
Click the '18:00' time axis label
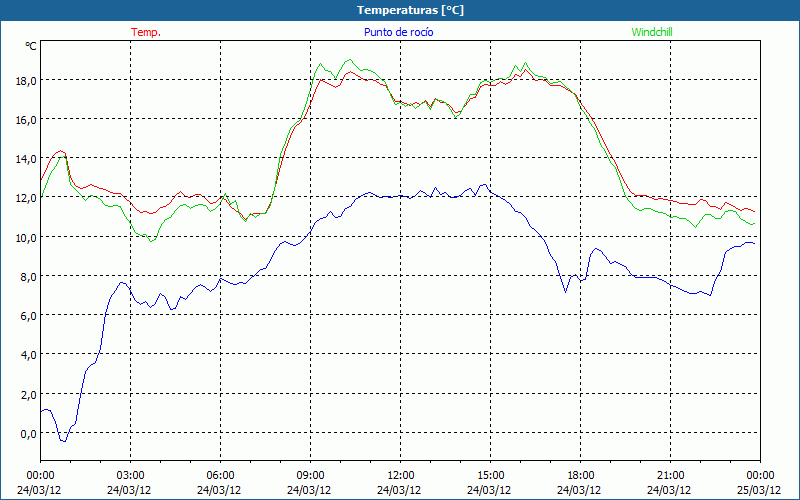pos(581,476)
